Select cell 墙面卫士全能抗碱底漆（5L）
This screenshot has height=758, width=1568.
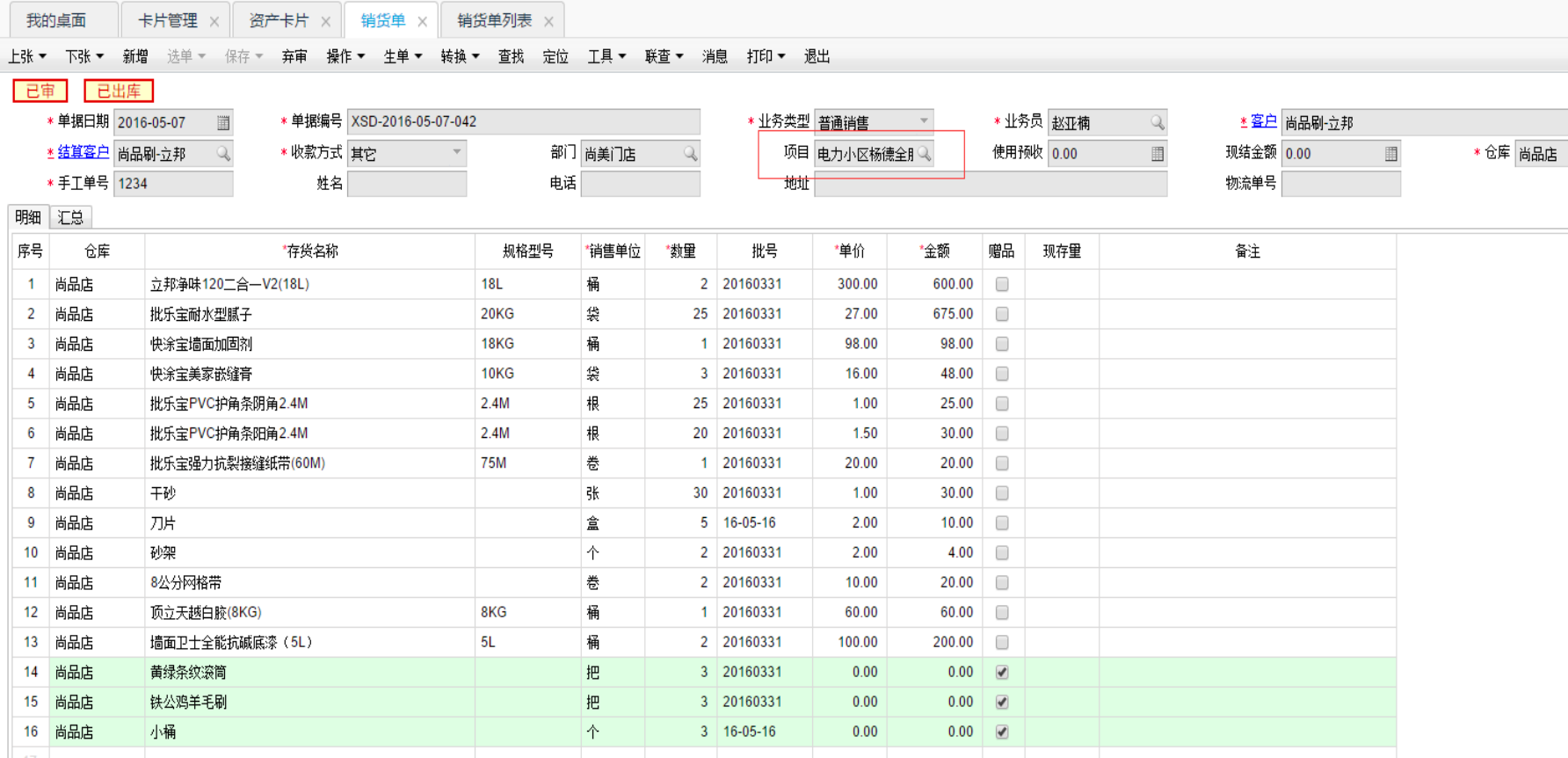pos(310,643)
